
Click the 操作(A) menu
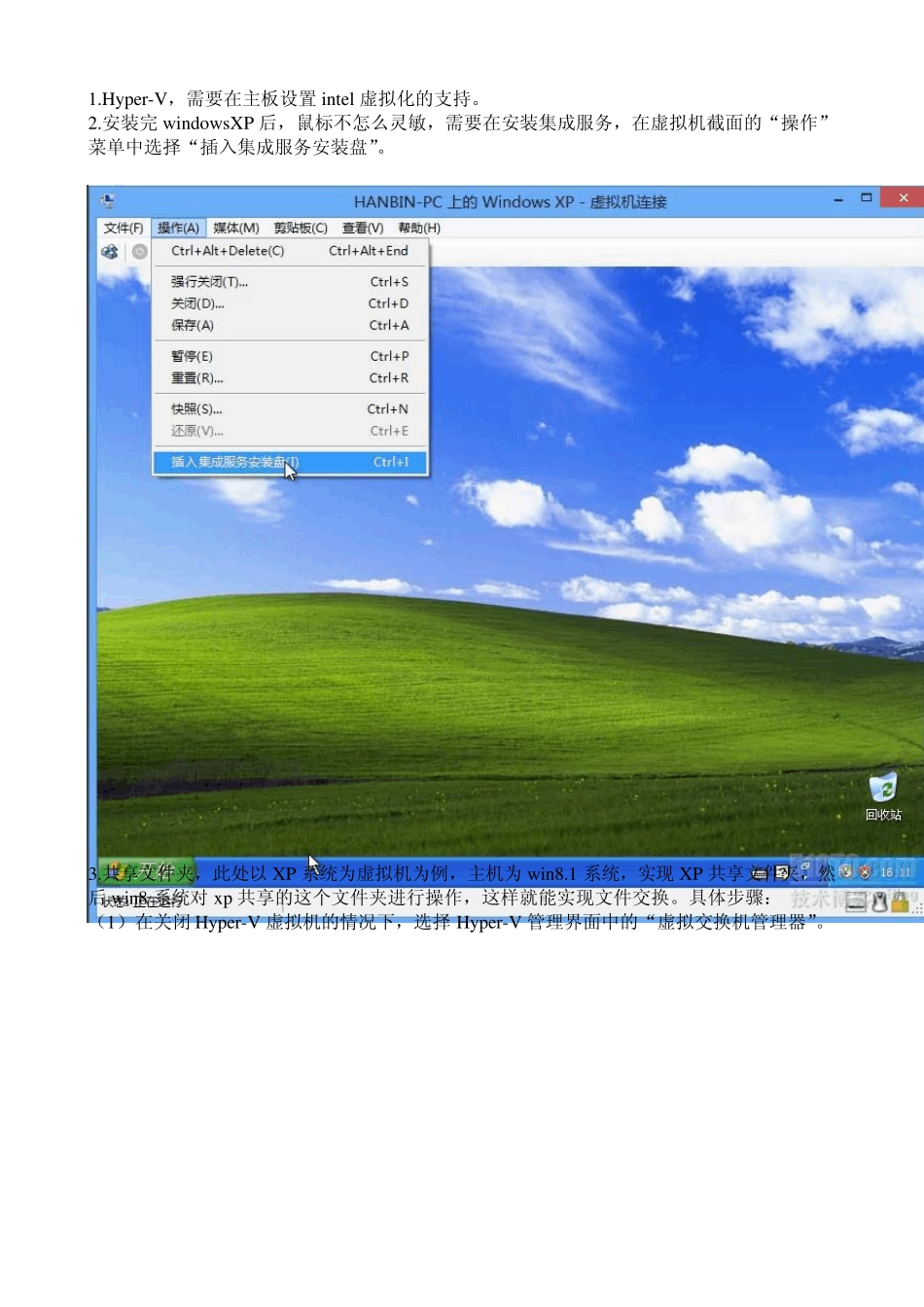[x=178, y=228]
